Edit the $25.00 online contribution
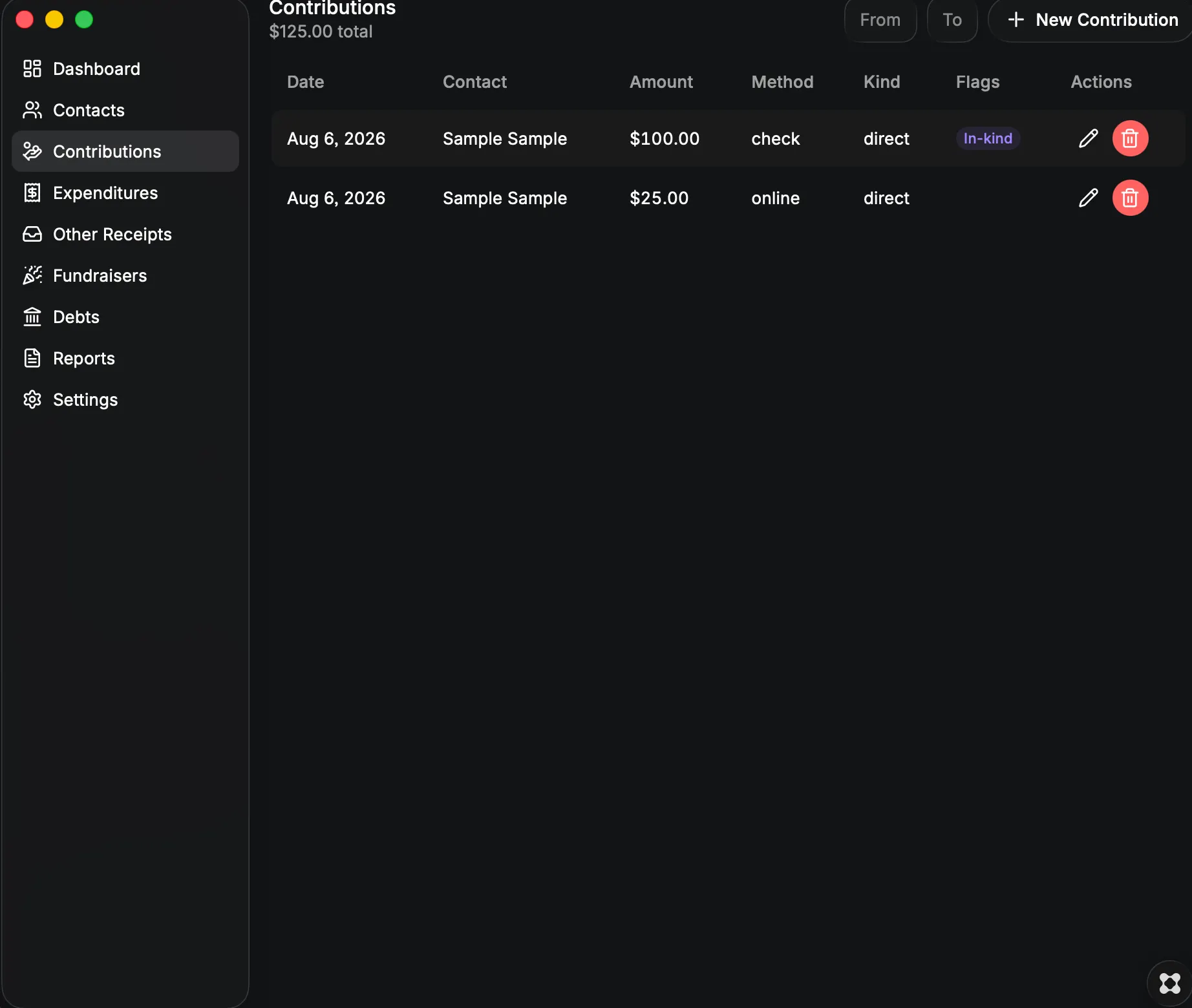 tap(1089, 198)
